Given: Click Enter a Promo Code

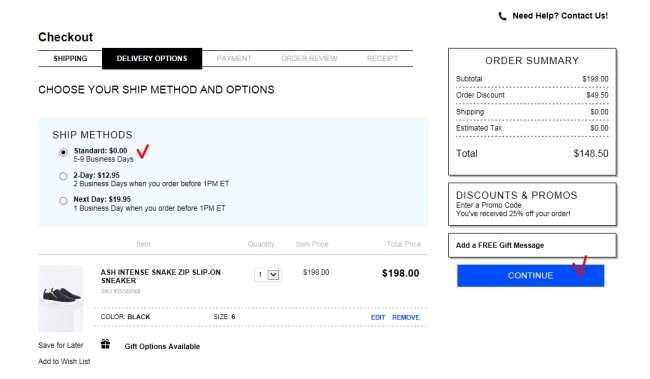Looking at the screenshot, I should (489, 205).
